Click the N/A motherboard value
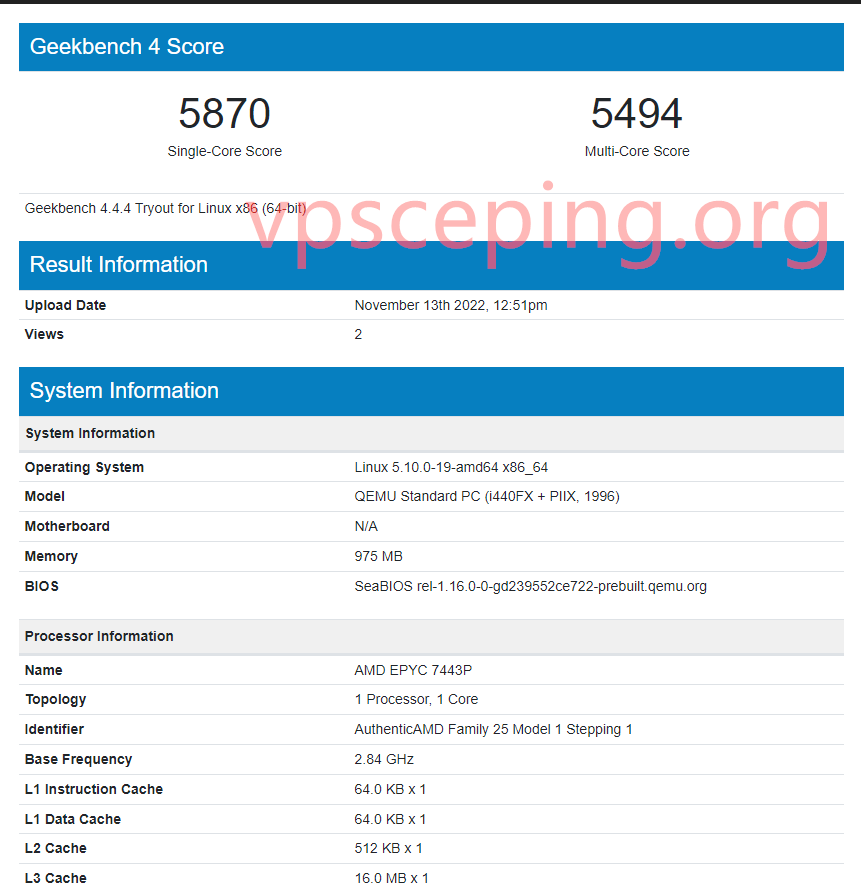 (x=366, y=527)
